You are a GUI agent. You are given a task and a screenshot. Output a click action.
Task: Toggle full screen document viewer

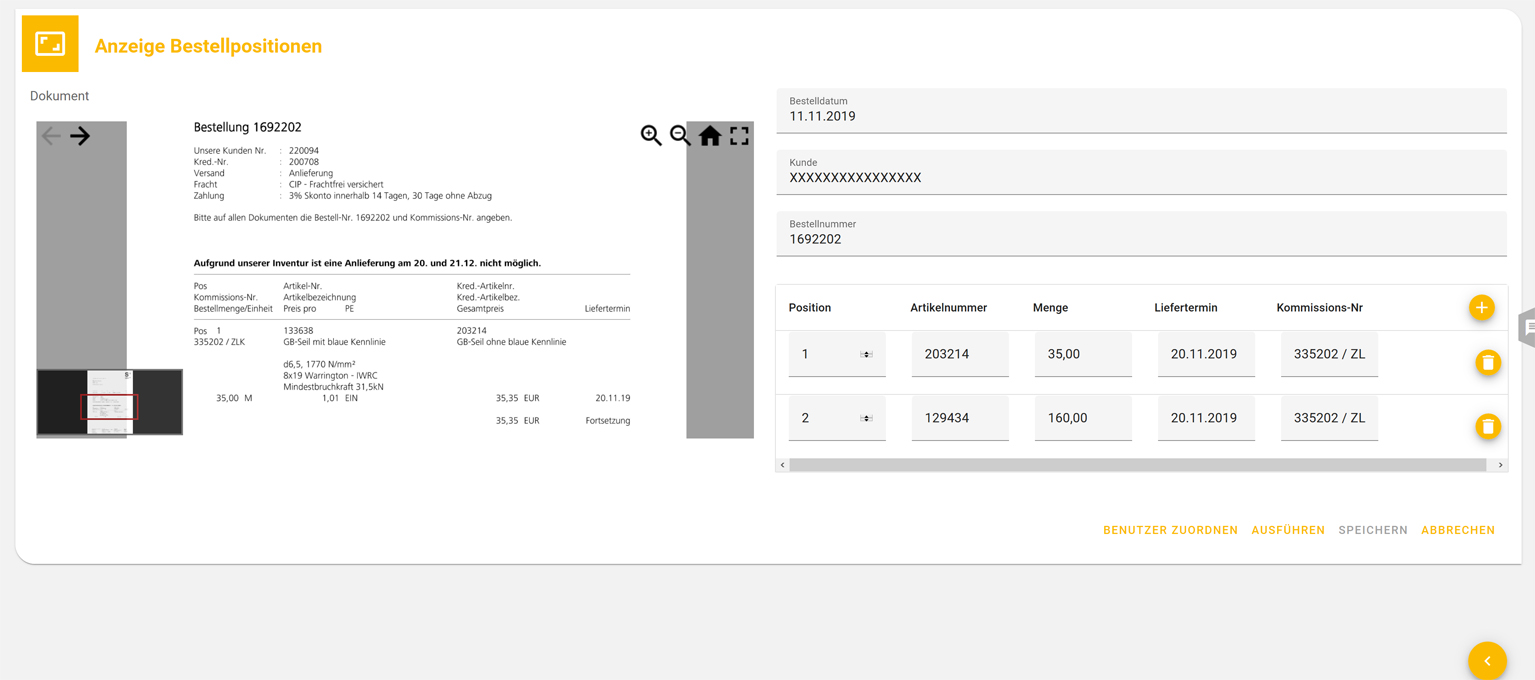click(739, 136)
